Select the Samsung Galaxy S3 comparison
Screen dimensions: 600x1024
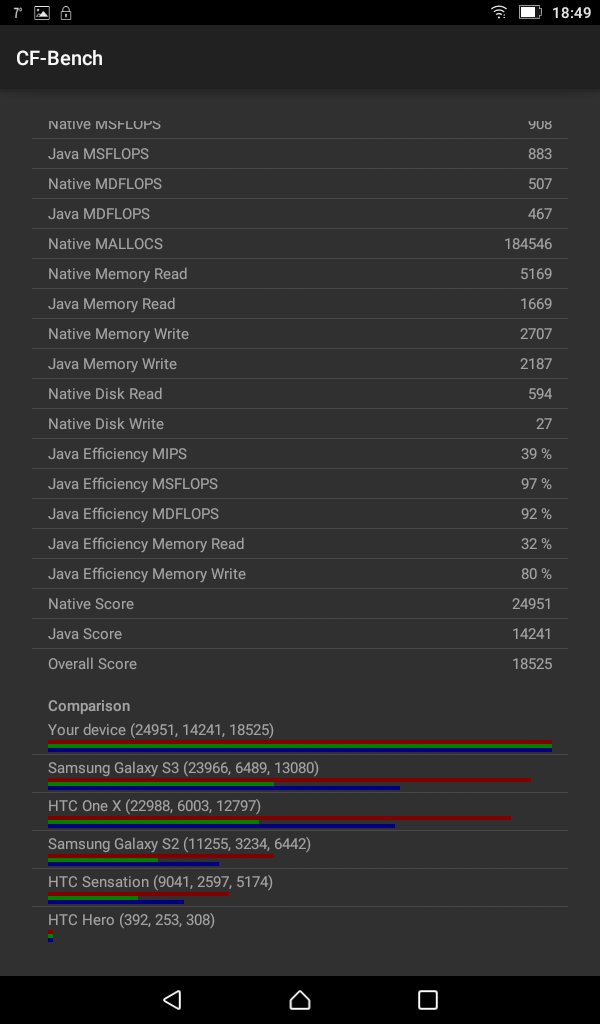coord(300,774)
